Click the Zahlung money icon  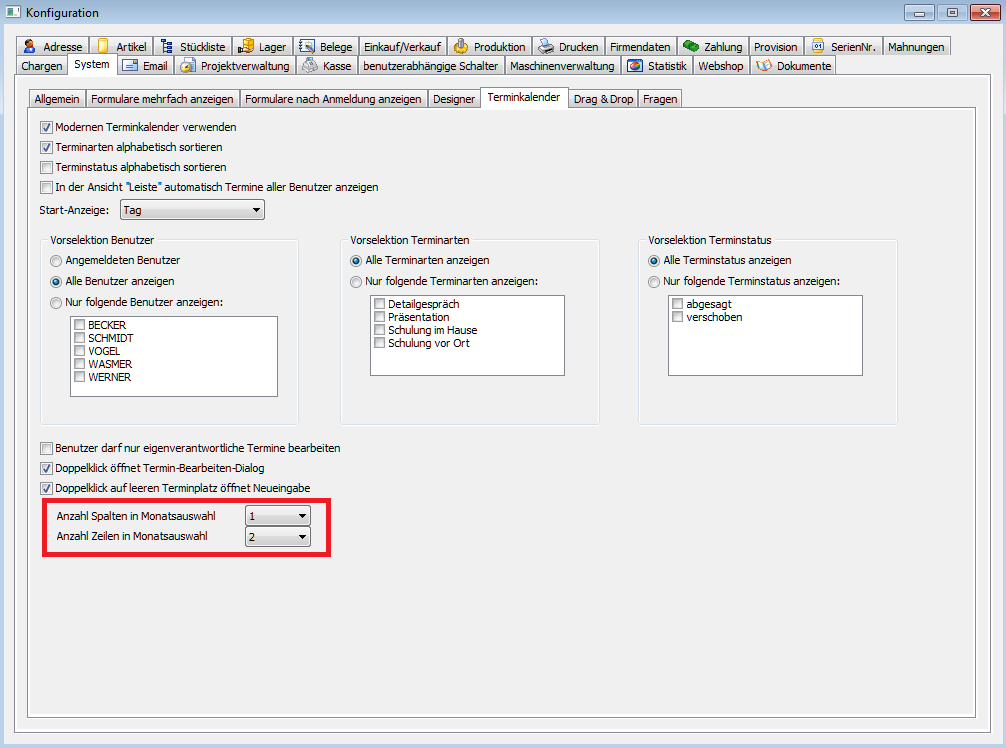690,46
